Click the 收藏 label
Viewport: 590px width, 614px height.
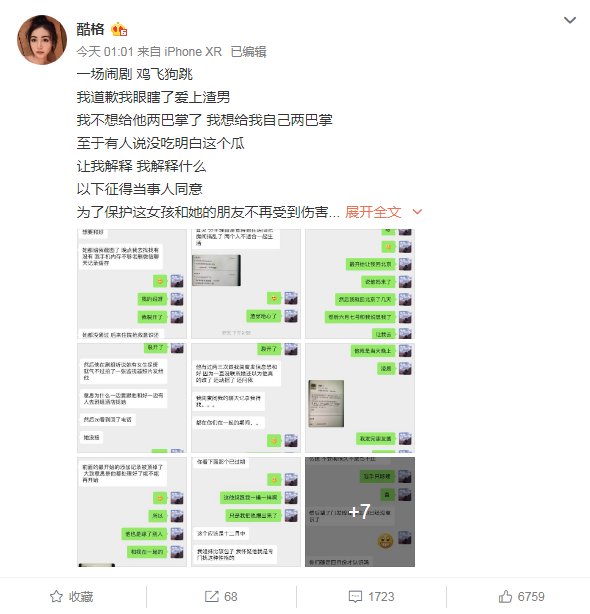click(81, 596)
